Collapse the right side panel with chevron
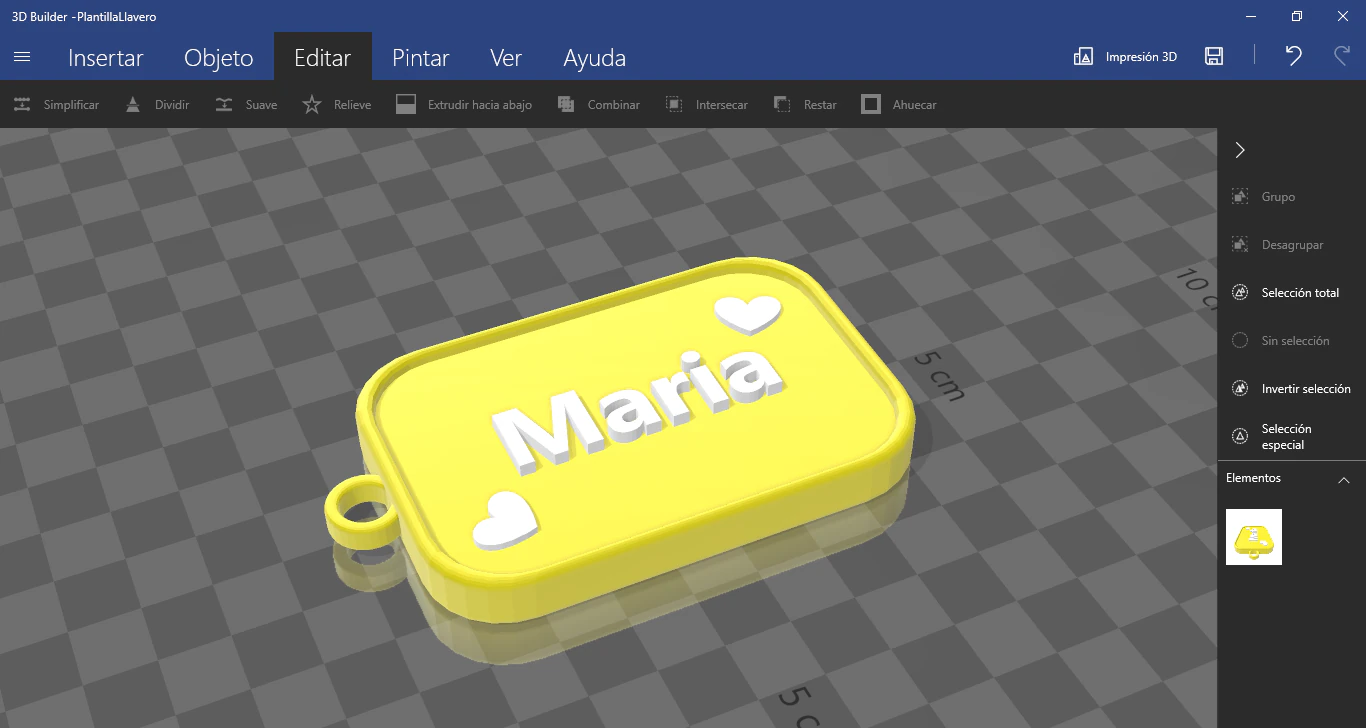 pyautogui.click(x=1240, y=150)
